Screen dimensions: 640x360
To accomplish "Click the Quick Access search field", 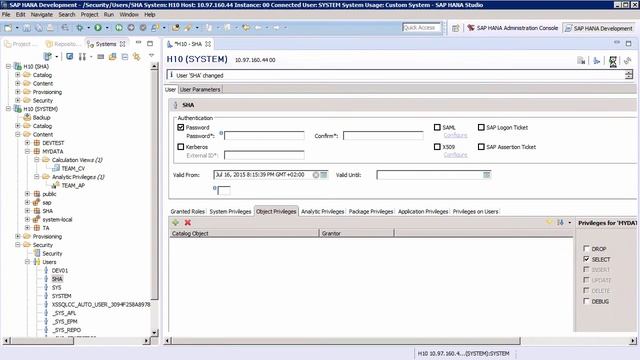I will [x=421, y=27].
